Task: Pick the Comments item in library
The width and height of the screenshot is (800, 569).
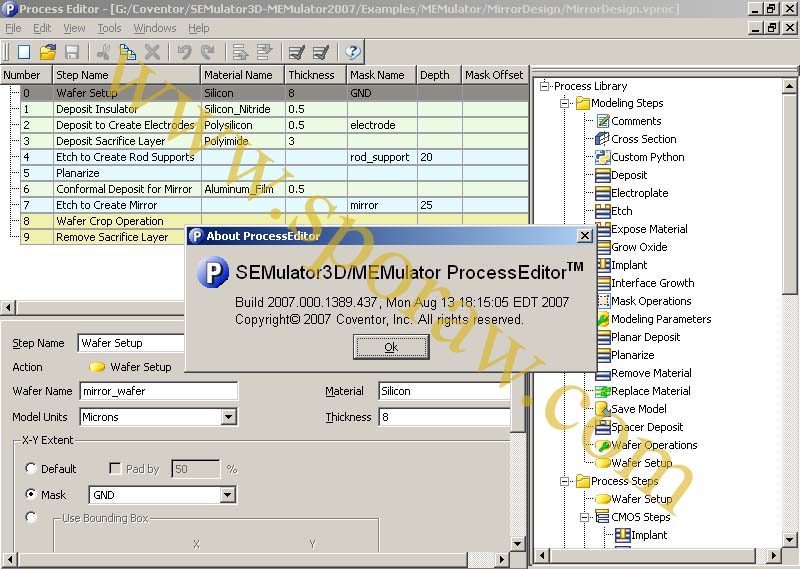Action: click(636, 121)
